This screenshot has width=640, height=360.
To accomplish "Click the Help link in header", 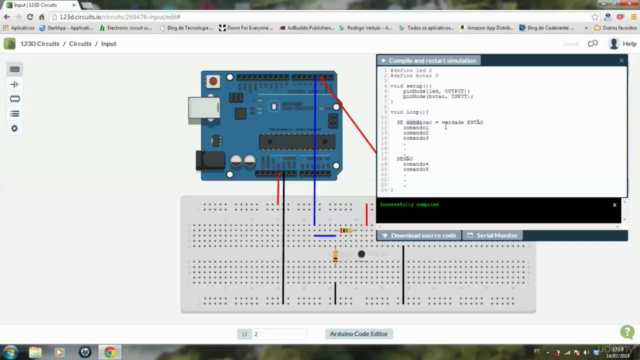I will point(629,44).
